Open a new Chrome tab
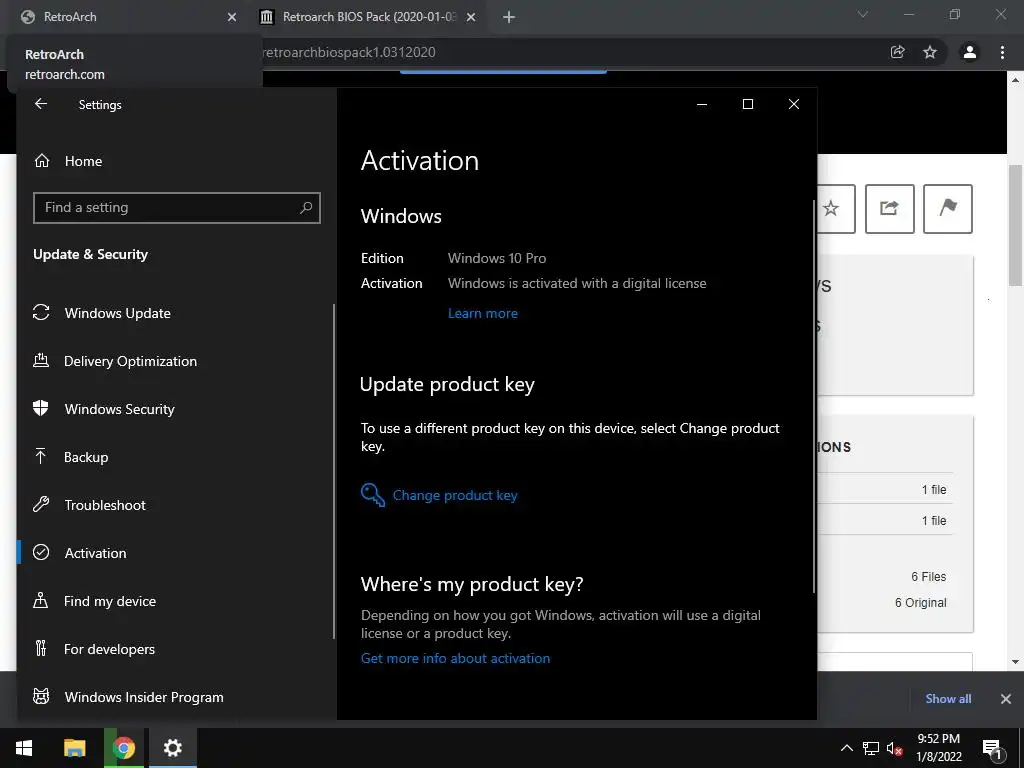The width and height of the screenshot is (1024, 768). [509, 17]
